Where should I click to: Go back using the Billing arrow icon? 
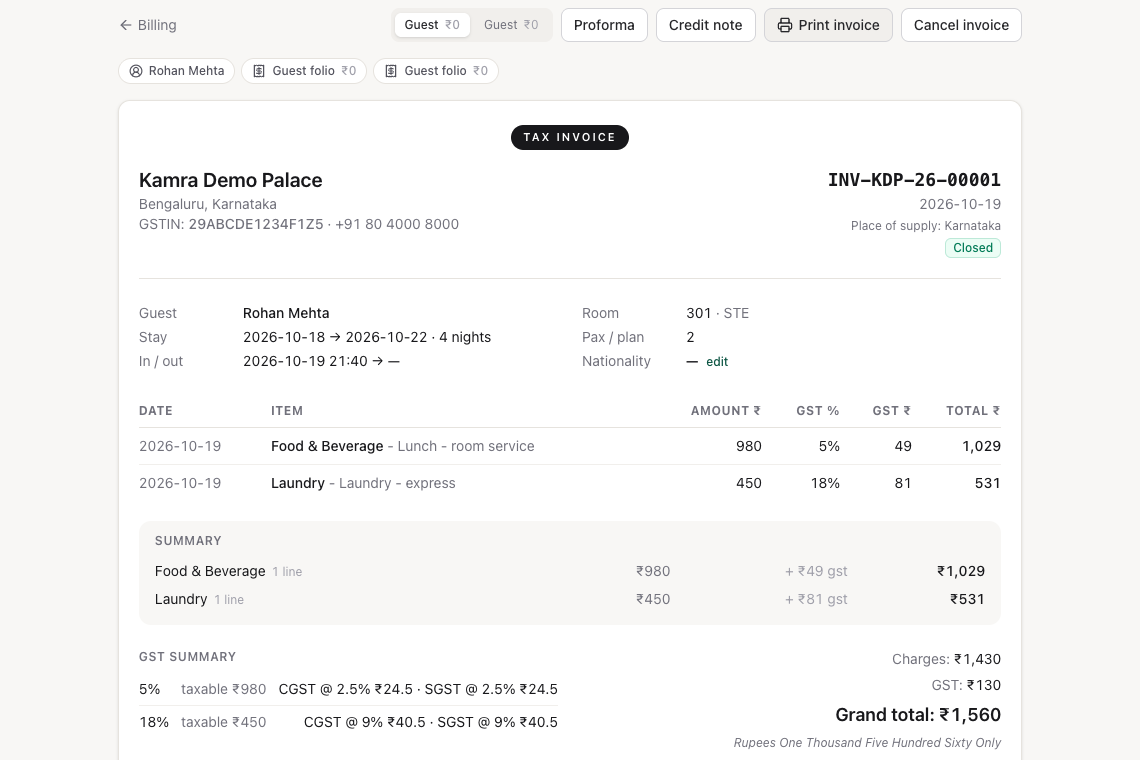click(126, 25)
